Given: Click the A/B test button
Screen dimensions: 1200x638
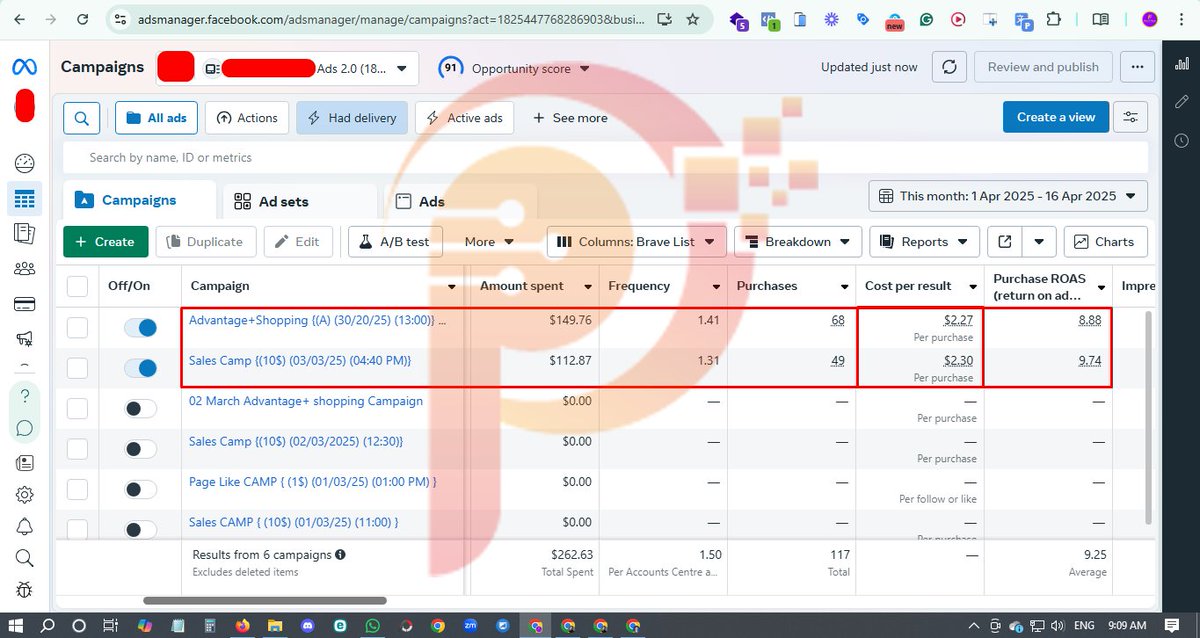Looking at the screenshot, I should [393, 241].
